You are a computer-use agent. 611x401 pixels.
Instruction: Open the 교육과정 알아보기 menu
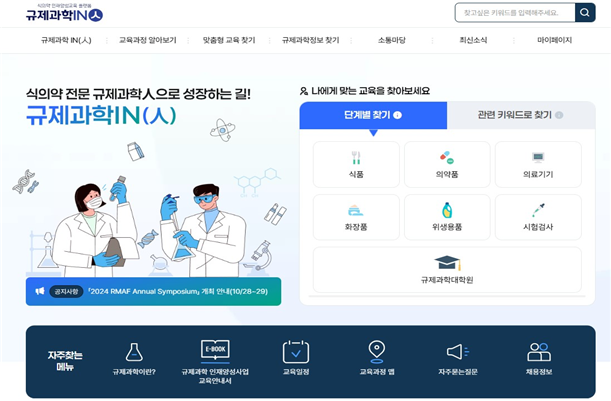[148, 40]
